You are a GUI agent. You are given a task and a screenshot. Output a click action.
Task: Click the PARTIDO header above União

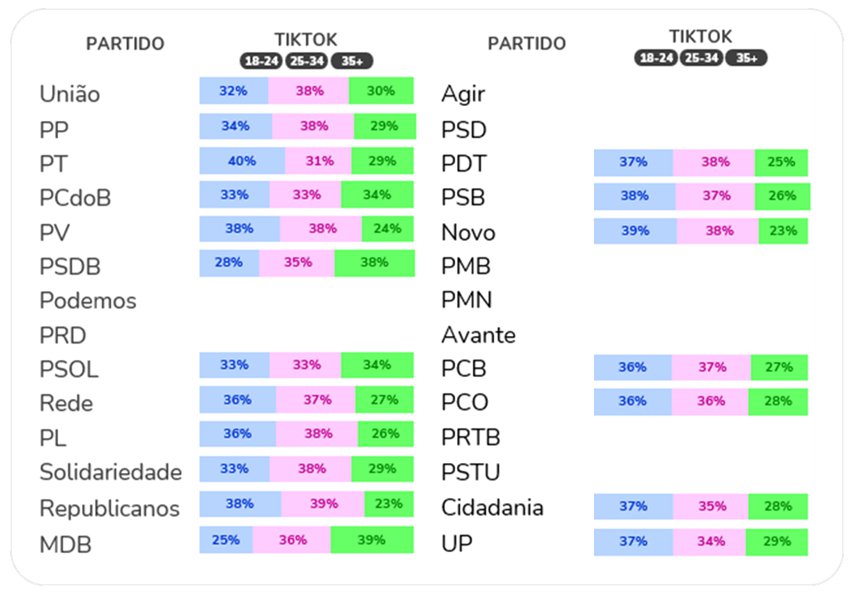[x=125, y=44]
